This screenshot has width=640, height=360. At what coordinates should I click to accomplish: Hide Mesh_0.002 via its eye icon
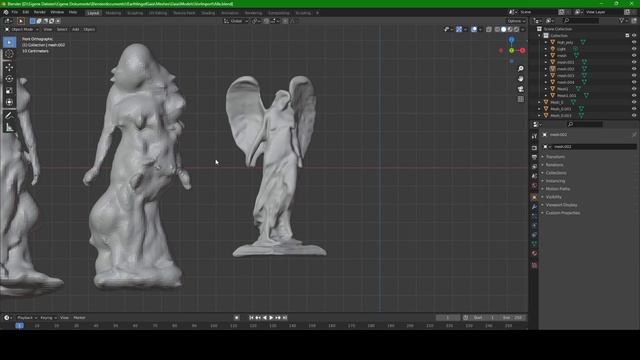point(634,116)
